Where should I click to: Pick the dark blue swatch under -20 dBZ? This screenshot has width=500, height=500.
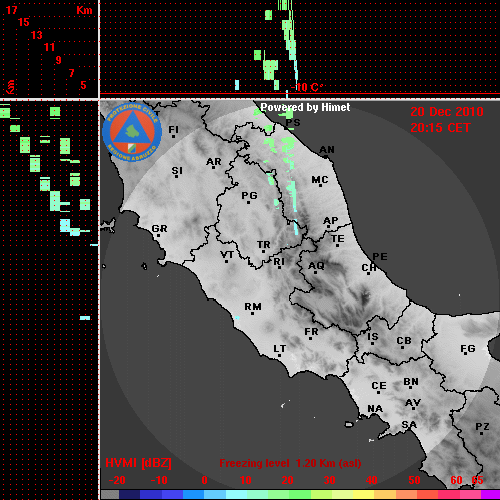click(129, 495)
